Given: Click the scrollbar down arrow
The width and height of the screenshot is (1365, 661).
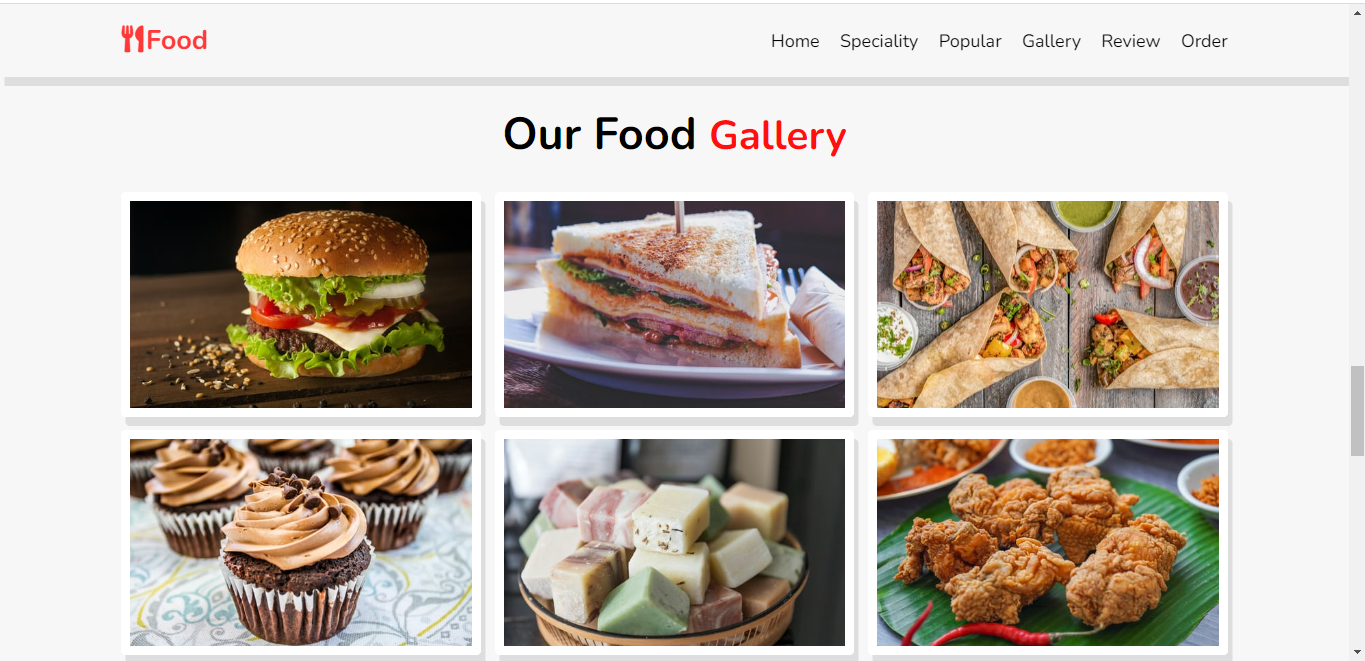Looking at the screenshot, I should [1357, 652].
